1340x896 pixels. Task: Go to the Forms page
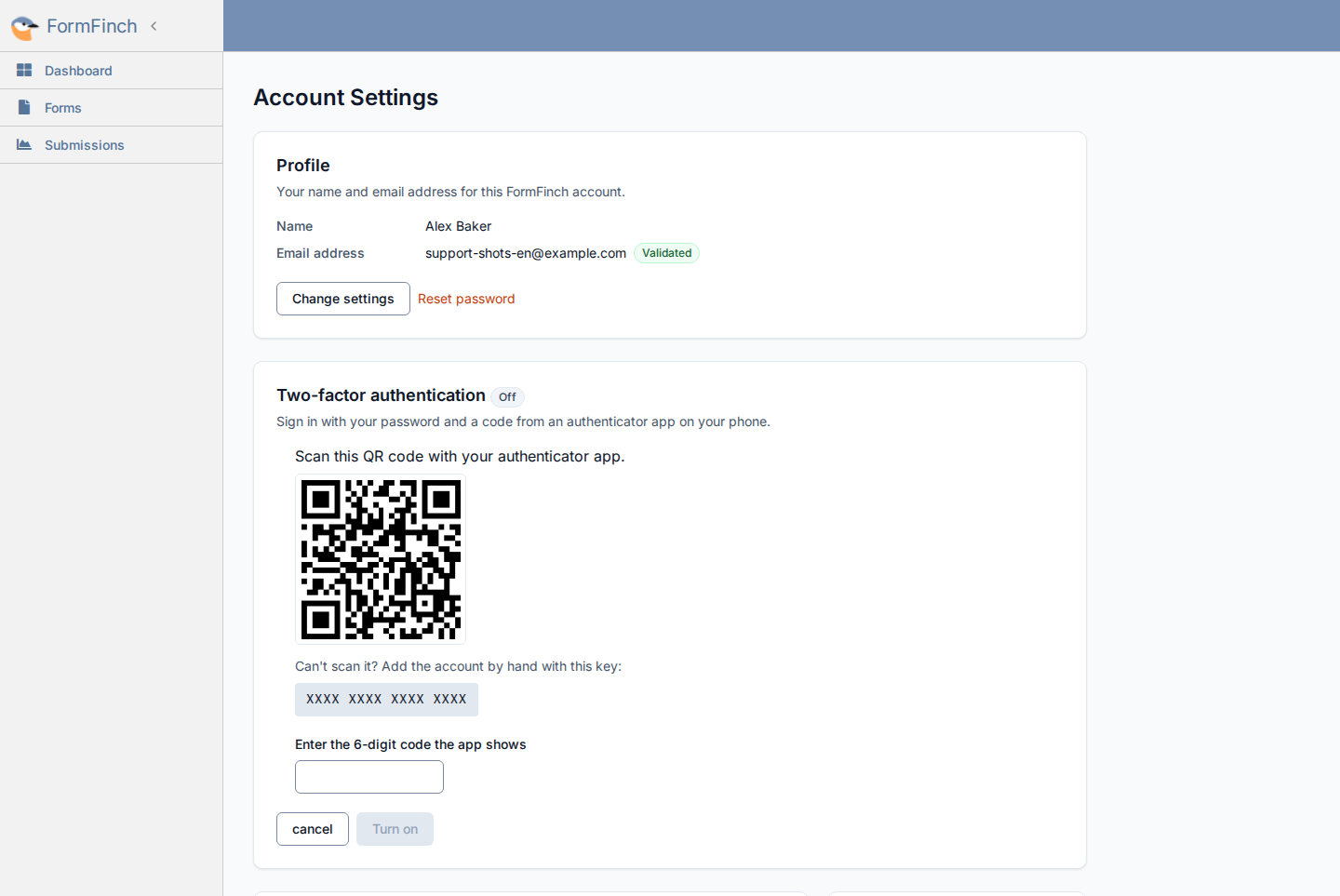[x=112, y=108]
